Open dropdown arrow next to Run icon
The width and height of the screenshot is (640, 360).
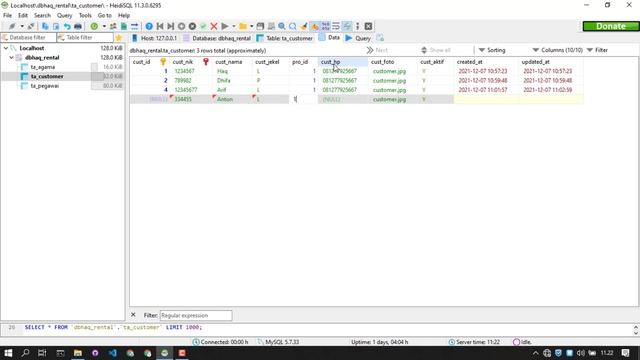pyautogui.click(x=234, y=26)
